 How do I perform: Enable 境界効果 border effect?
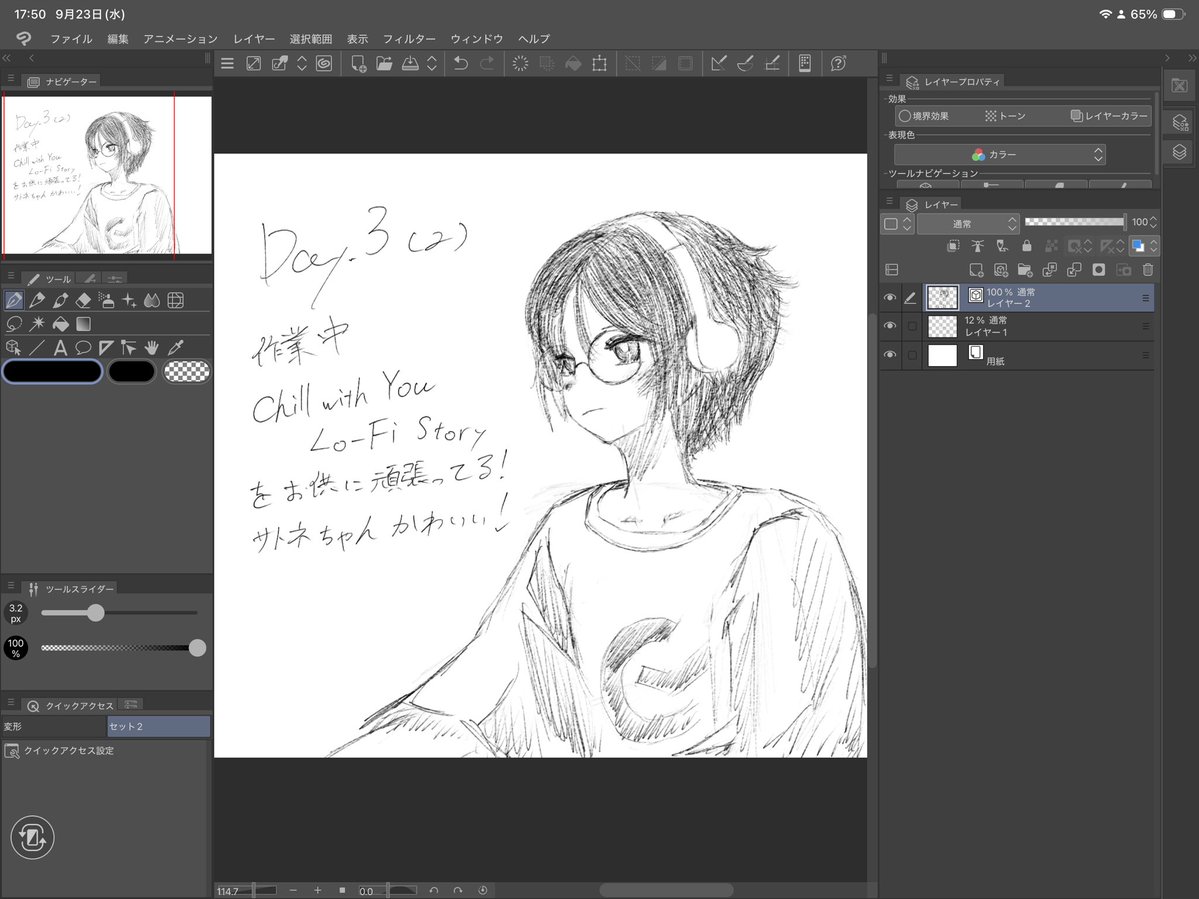(x=924, y=116)
